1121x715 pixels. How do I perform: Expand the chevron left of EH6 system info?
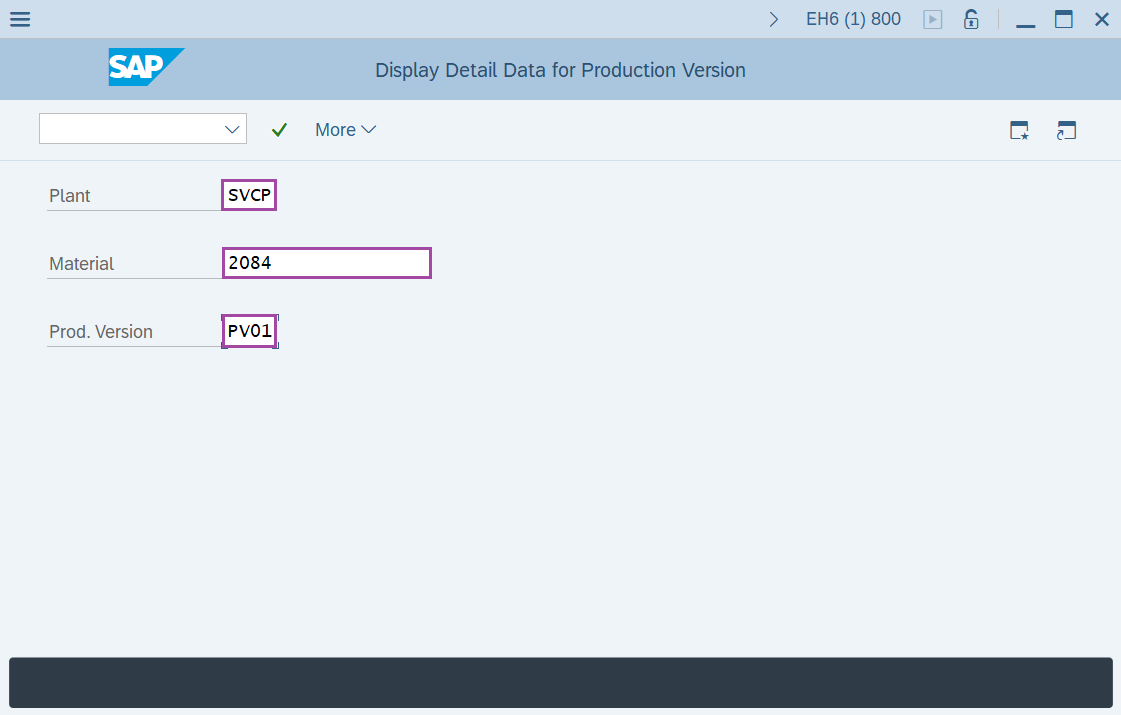click(773, 19)
